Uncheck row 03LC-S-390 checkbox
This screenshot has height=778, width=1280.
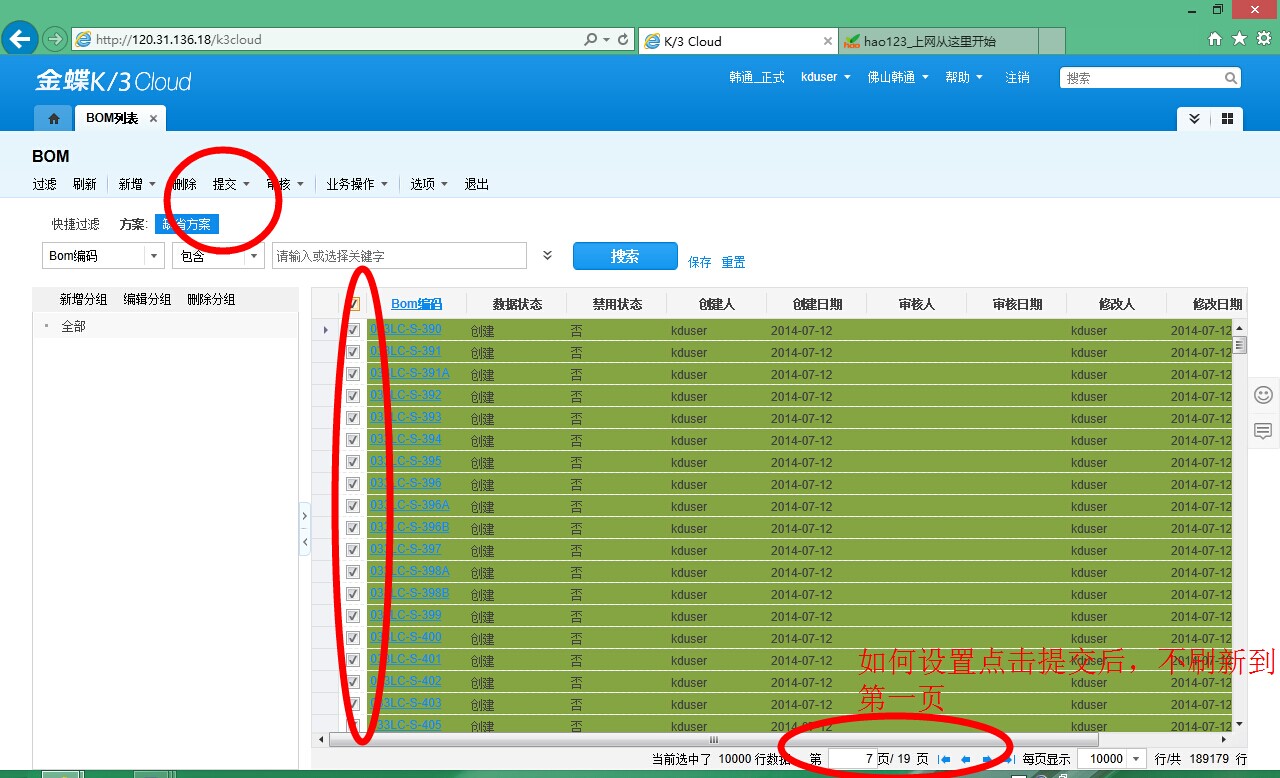353,329
